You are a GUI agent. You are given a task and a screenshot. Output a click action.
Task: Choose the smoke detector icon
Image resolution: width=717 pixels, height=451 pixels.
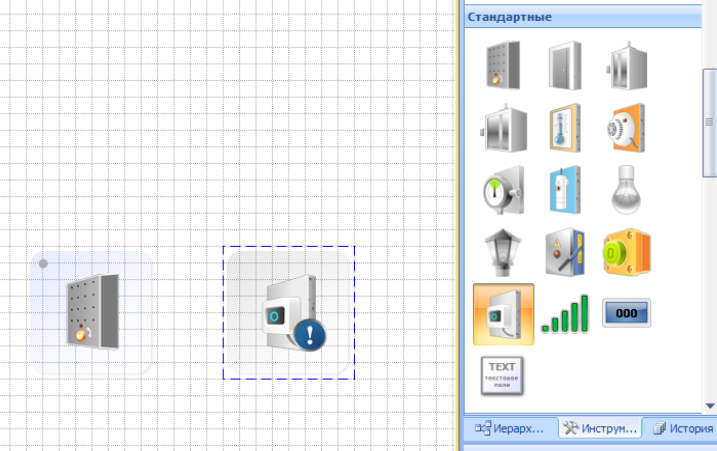coord(626,128)
